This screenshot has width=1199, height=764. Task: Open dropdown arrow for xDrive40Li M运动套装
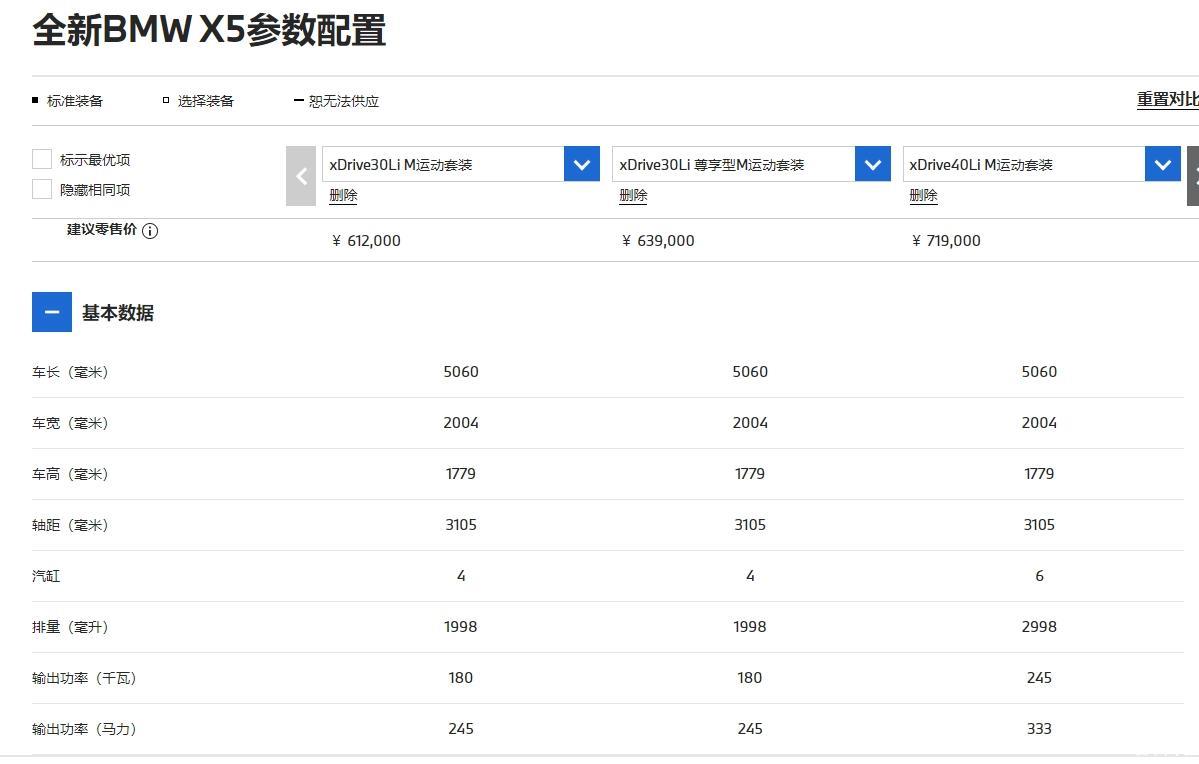1162,164
